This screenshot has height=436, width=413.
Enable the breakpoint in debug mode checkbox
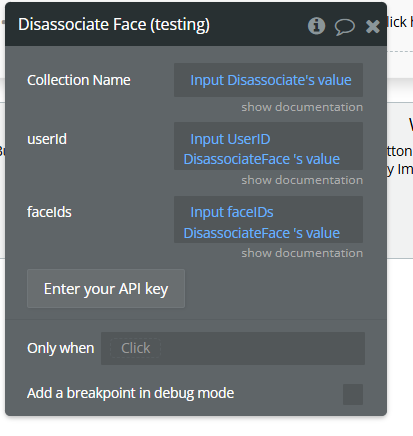point(353,394)
